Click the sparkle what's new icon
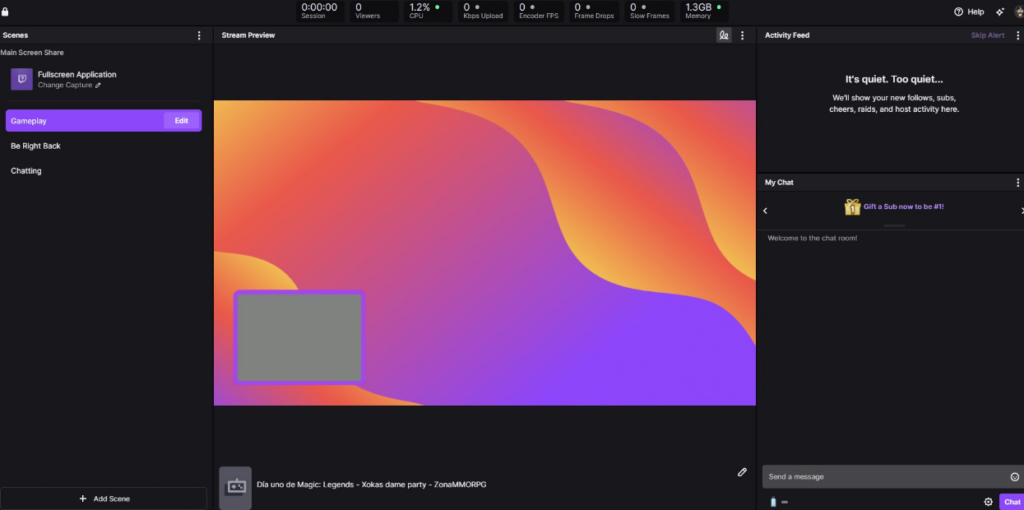1024x510 pixels. [x=1000, y=12]
